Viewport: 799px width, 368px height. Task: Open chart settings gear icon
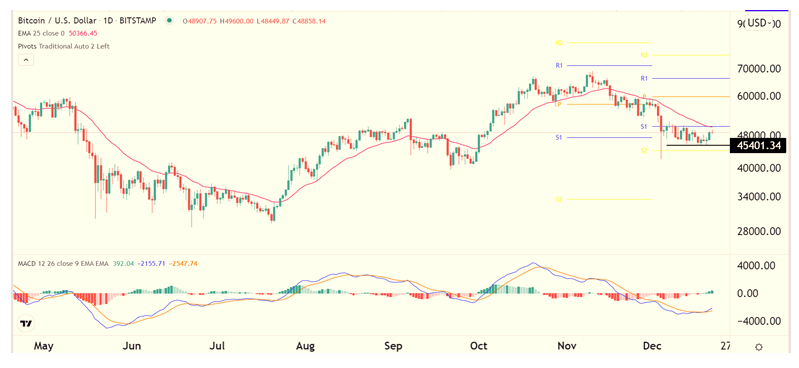(x=759, y=347)
